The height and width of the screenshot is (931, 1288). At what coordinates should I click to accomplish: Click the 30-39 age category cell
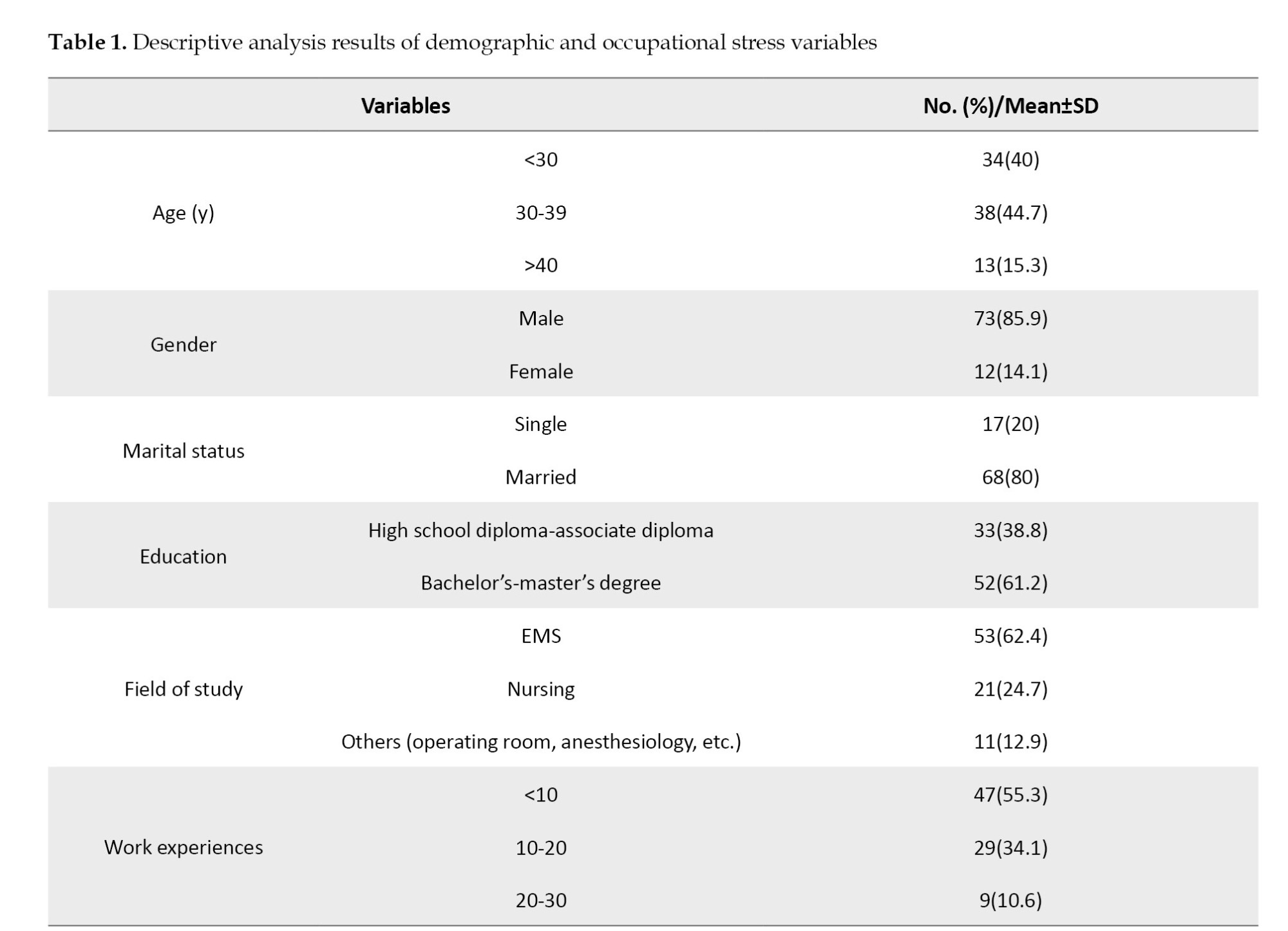540,213
